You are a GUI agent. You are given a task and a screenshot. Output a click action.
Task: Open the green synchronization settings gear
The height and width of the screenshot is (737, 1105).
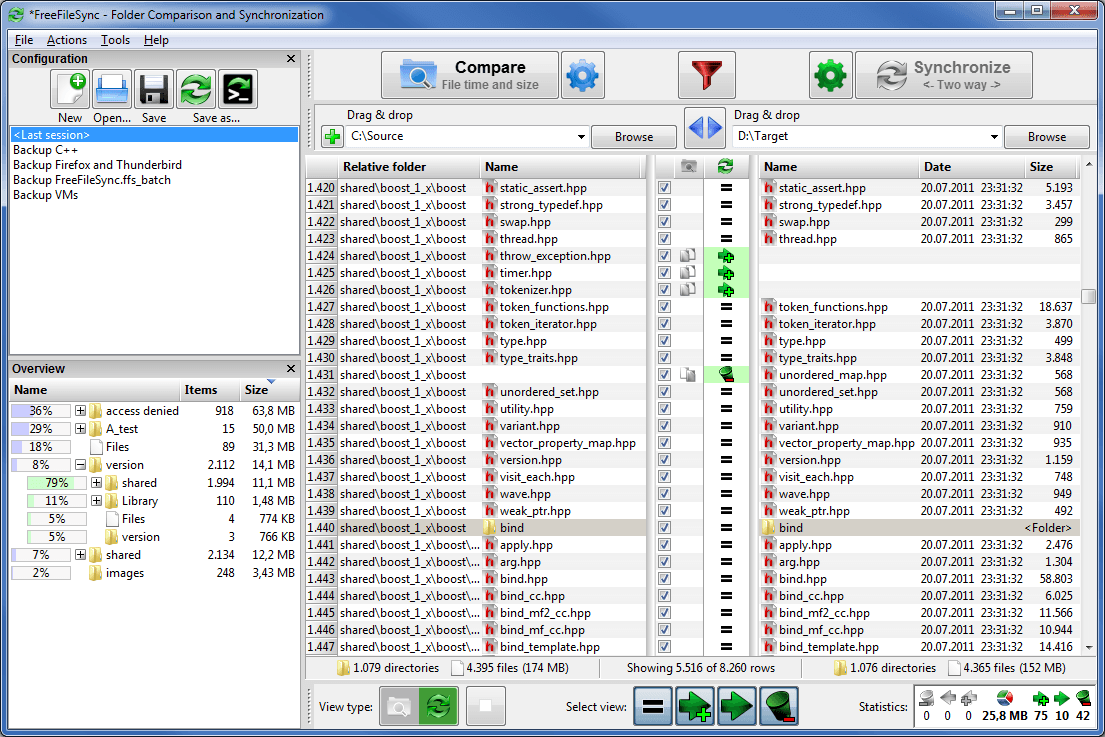coord(830,74)
